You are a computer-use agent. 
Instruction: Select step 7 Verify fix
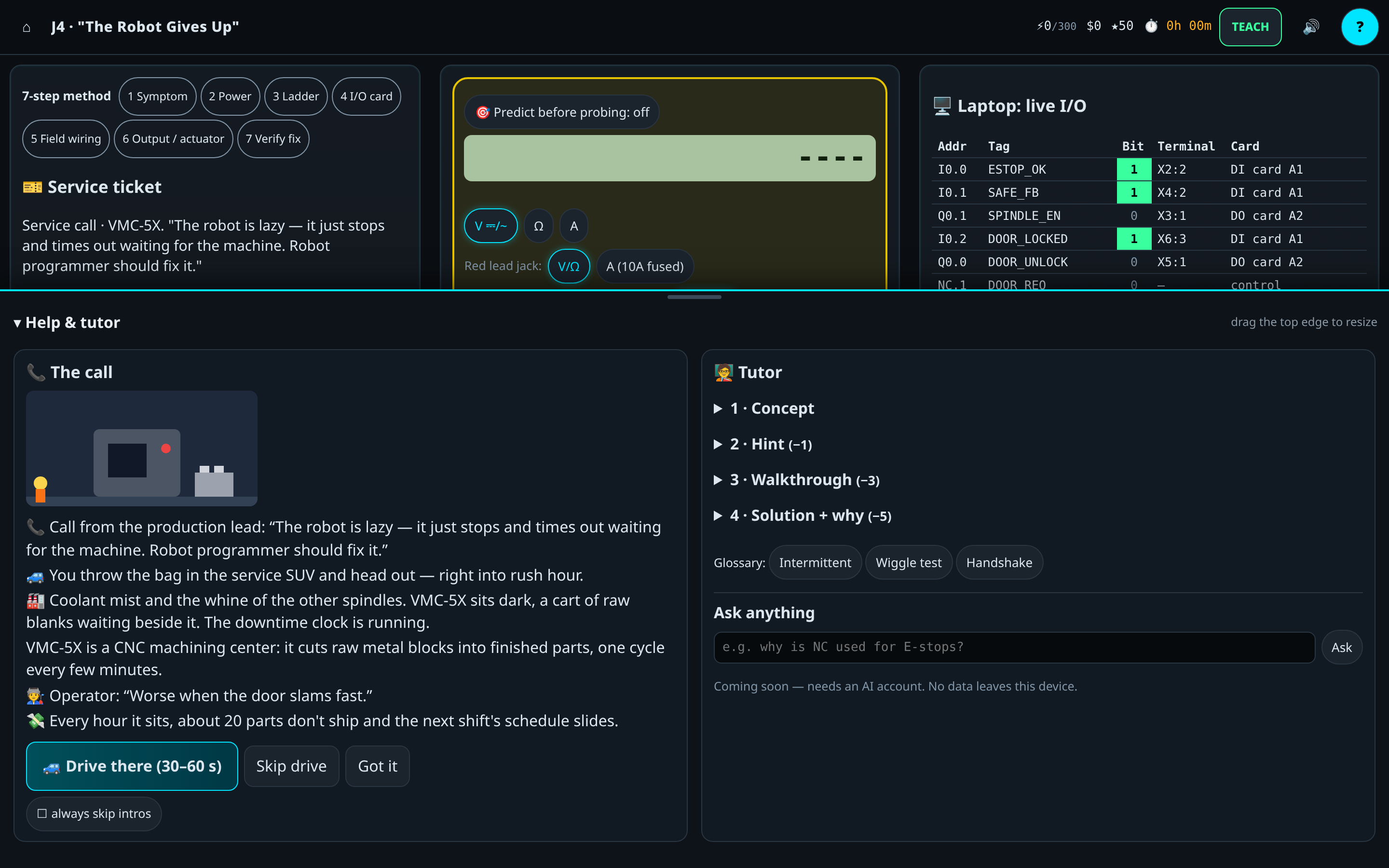[273, 139]
